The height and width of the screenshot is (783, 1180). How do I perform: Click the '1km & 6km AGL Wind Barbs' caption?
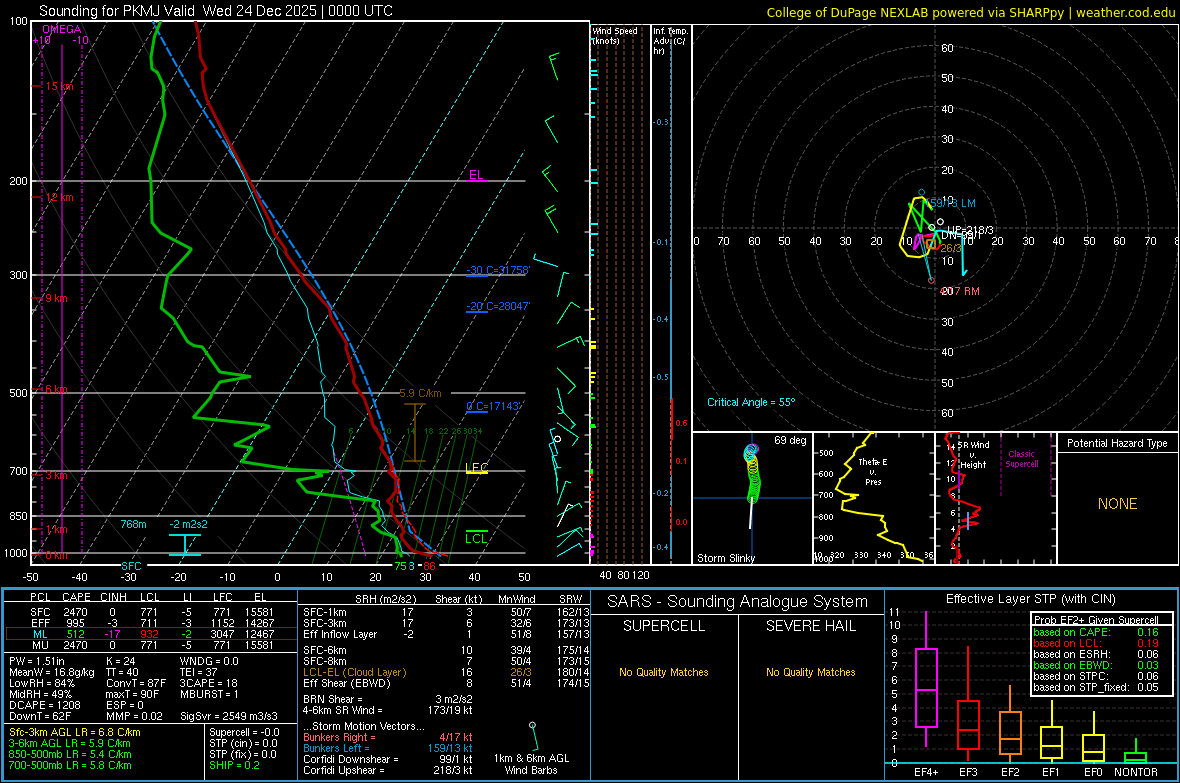(x=531, y=764)
